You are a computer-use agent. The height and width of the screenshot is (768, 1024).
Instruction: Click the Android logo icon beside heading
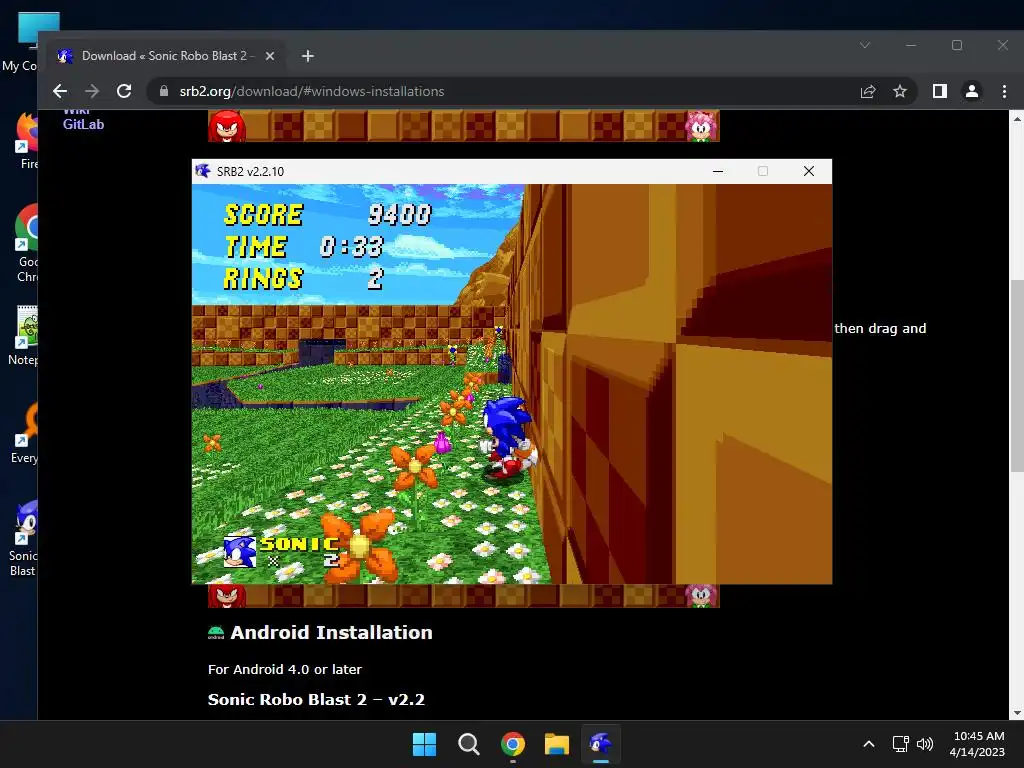point(216,632)
